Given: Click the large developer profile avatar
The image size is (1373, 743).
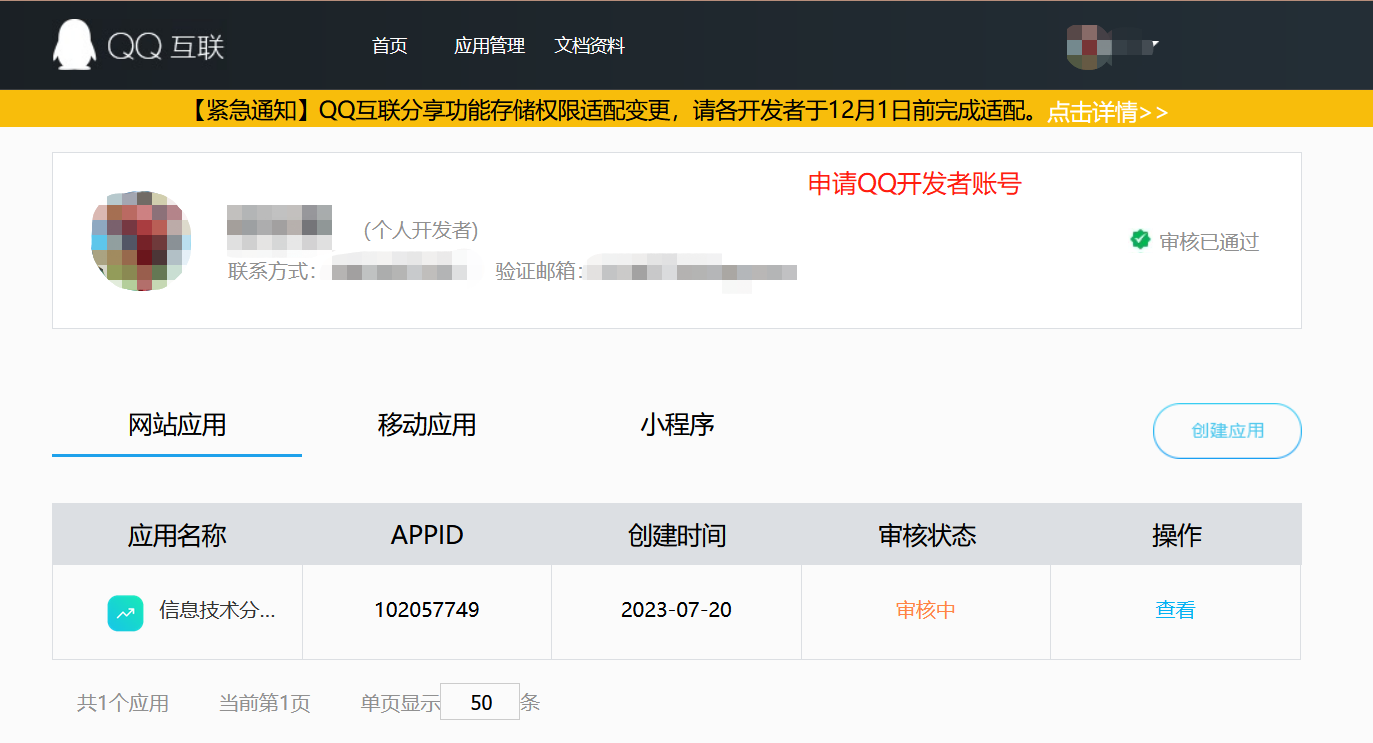Looking at the screenshot, I should 141,241.
